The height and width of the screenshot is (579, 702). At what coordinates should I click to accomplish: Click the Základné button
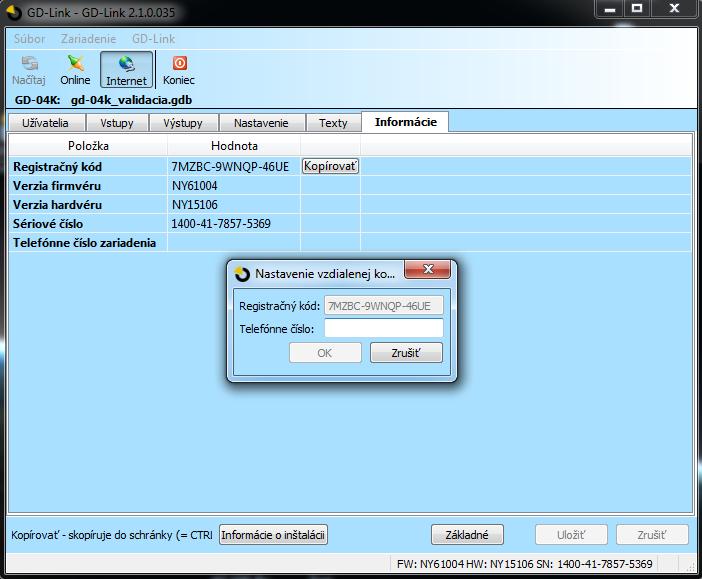[467, 535]
